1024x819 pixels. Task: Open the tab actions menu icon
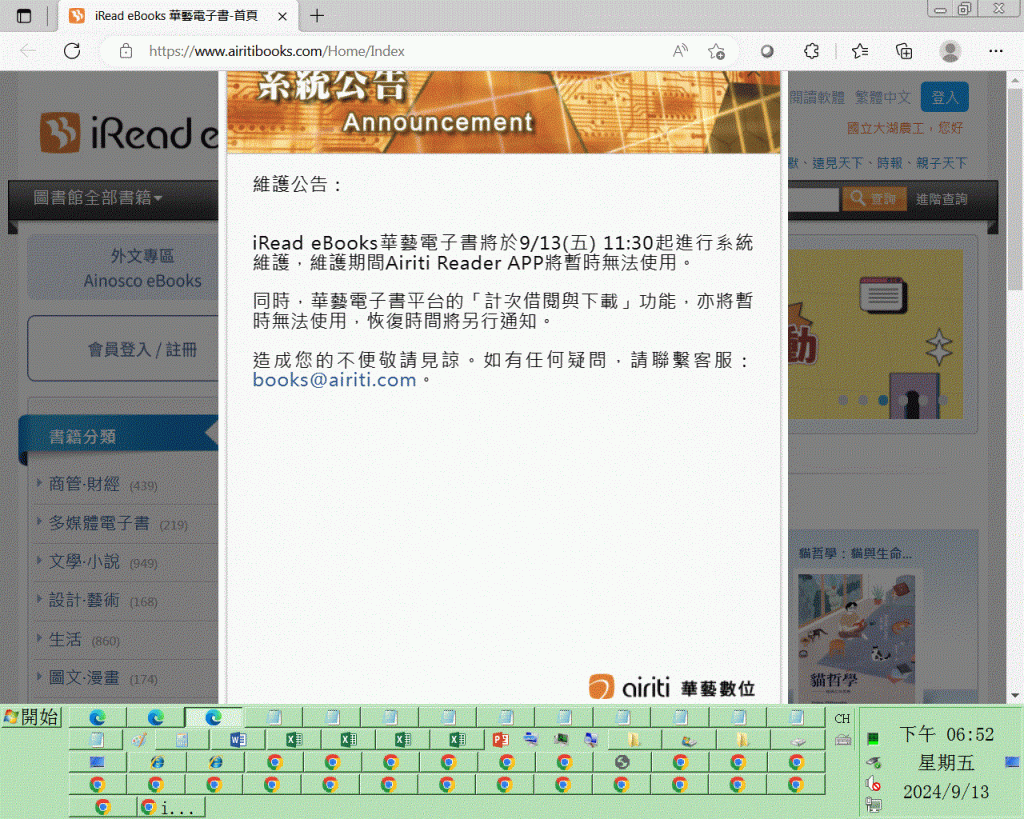pos(24,16)
